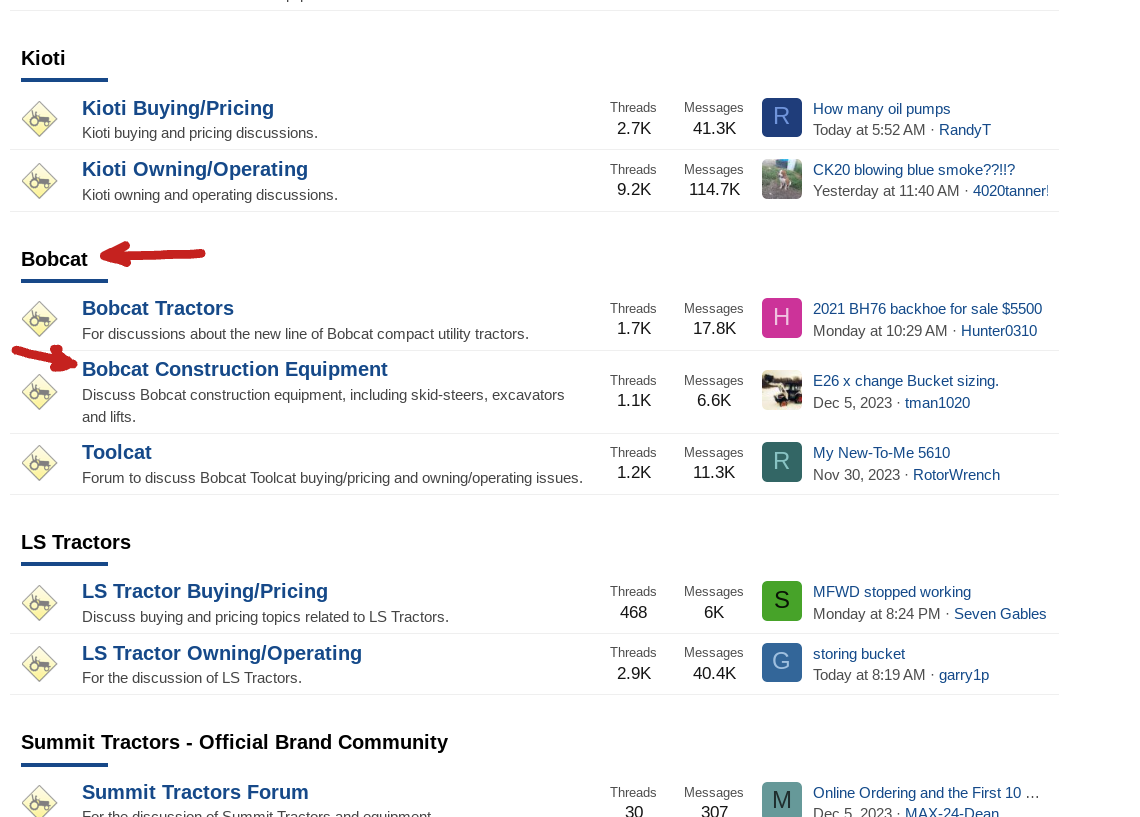This screenshot has height=817, width=1140.
Task: Open thread 'My New-To-Me 5610'
Action: (881, 453)
